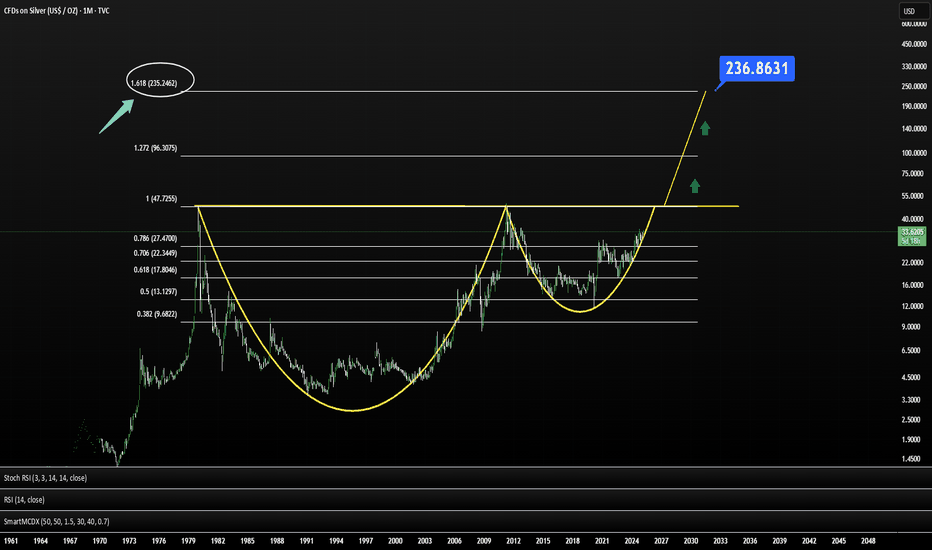The height and width of the screenshot is (550, 932).
Task: Open the USD currency selector
Action: tap(914, 11)
